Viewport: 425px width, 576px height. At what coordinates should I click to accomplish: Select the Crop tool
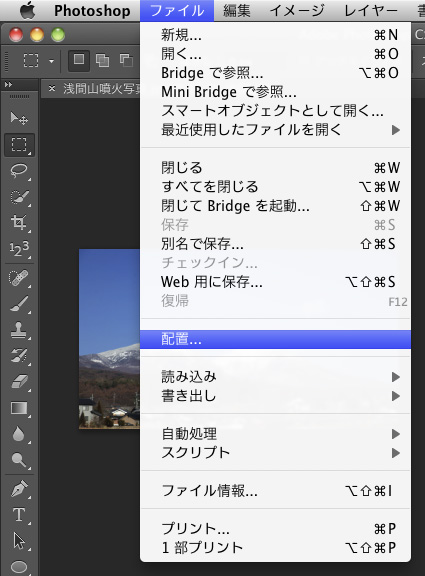click(x=19, y=223)
